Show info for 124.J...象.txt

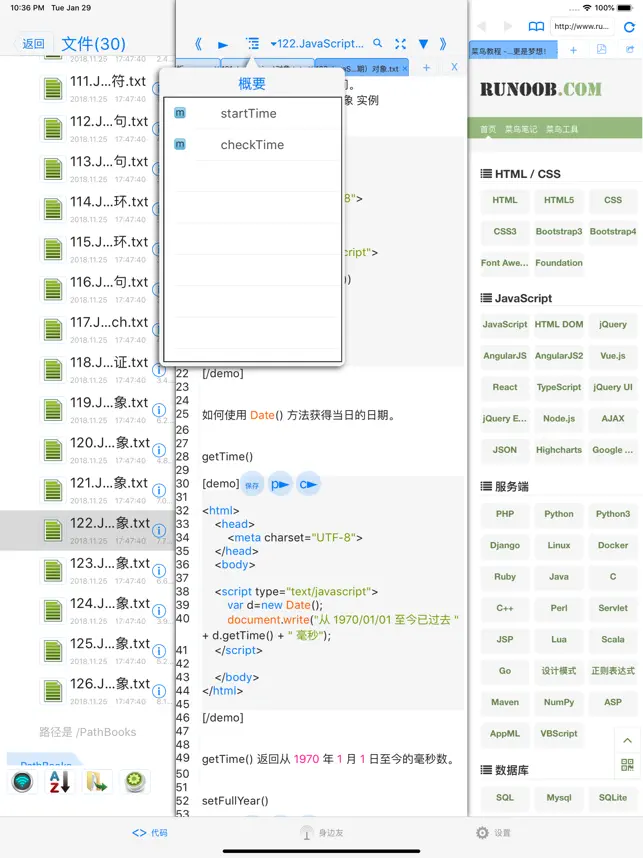159,611
